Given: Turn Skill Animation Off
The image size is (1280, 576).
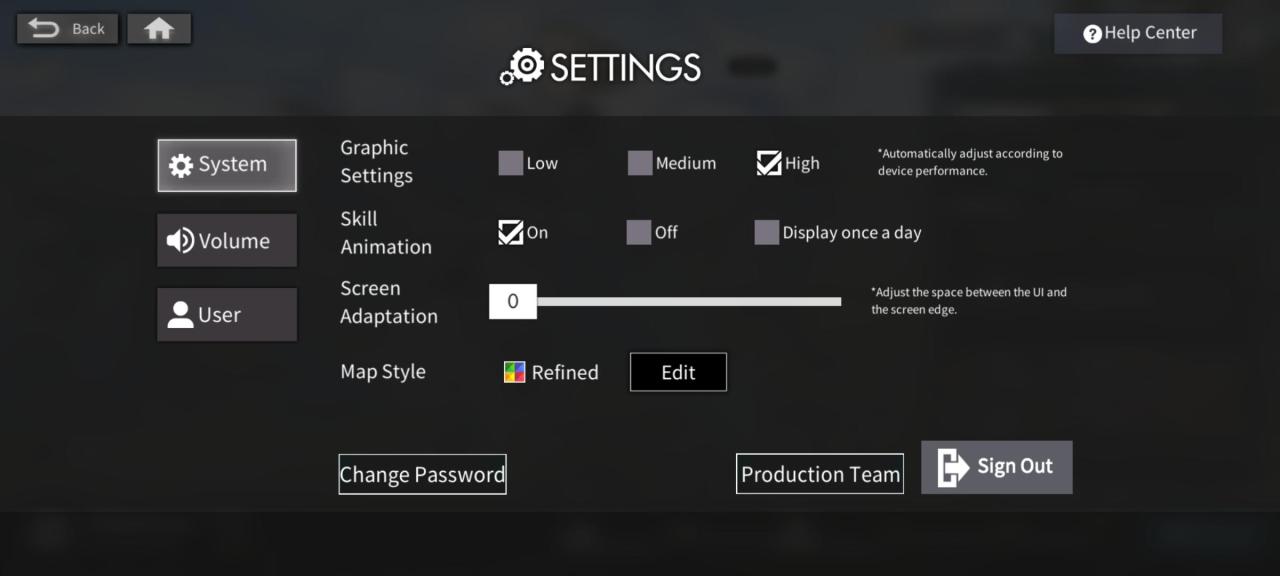Looking at the screenshot, I should 639,233.
